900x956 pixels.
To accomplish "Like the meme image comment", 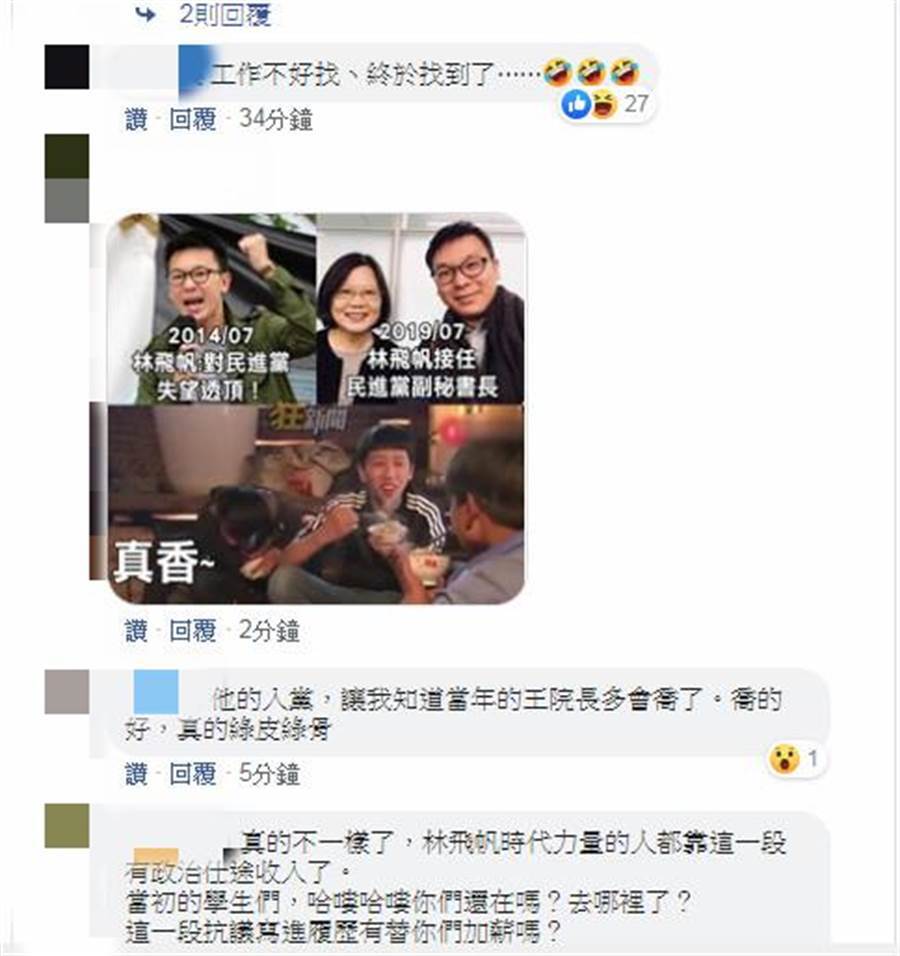I will [x=137, y=630].
